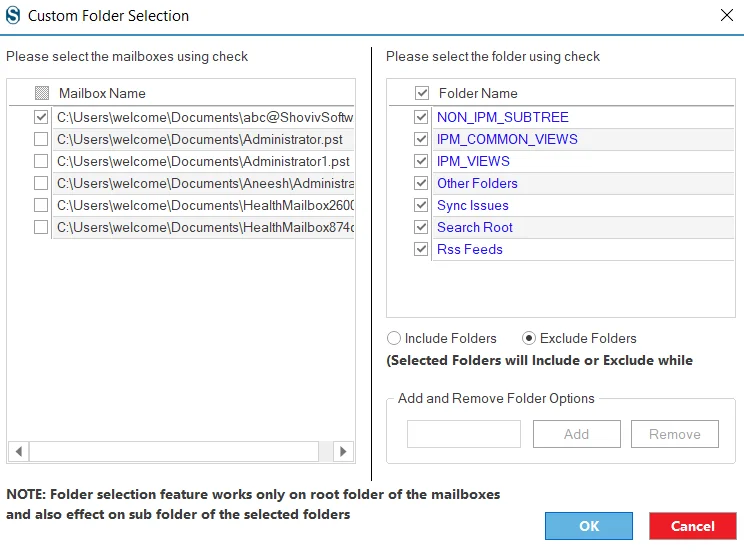Toggle the Mailbox Name select-all checkbox
The image size is (744, 553).
(x=42, y=93)
